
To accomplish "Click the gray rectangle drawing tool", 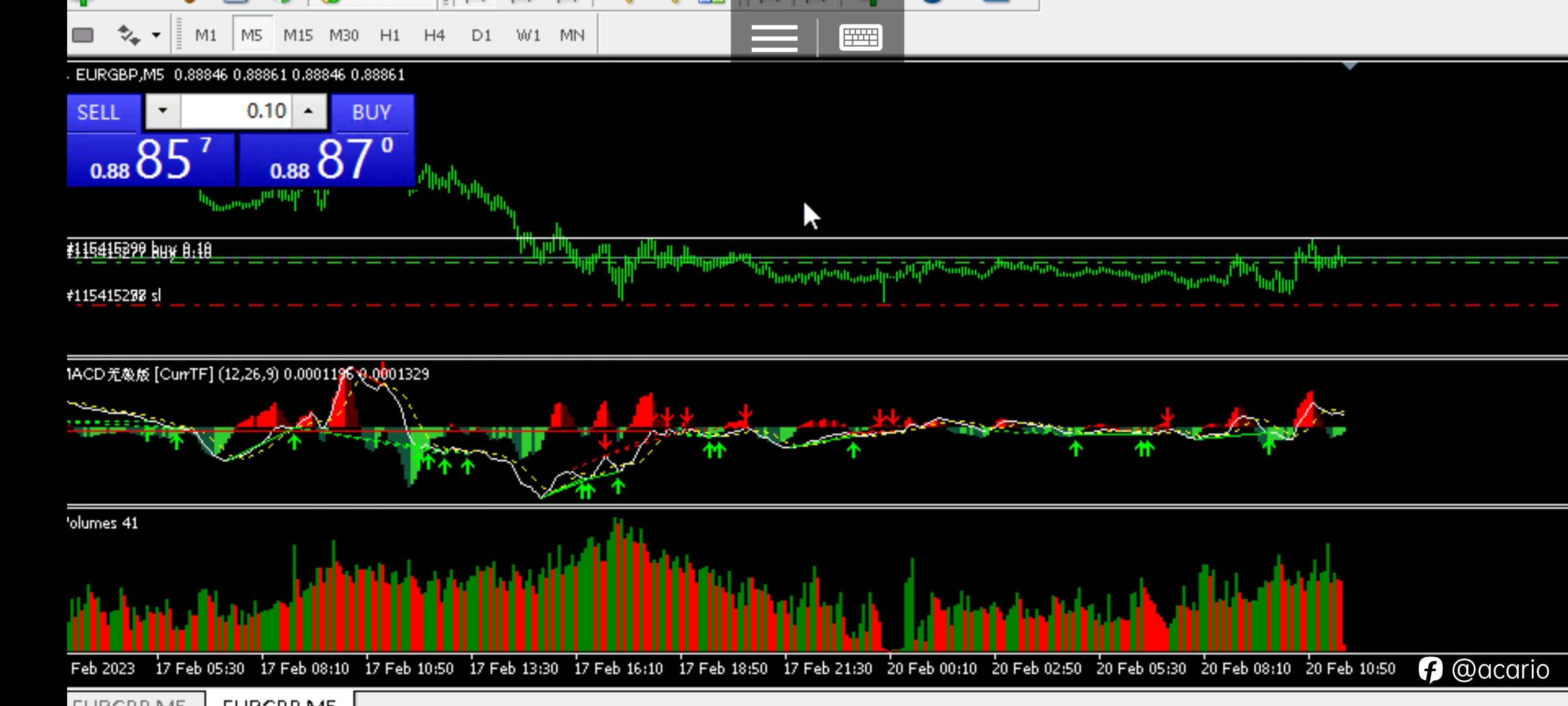I will tap(83, 35).
